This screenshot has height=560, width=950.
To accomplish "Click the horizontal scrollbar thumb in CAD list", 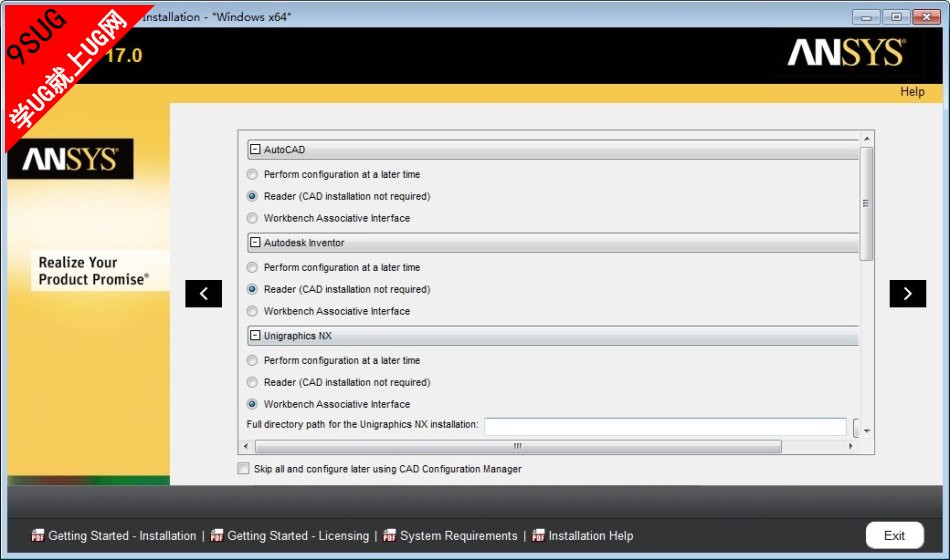I will click(518, 447).
